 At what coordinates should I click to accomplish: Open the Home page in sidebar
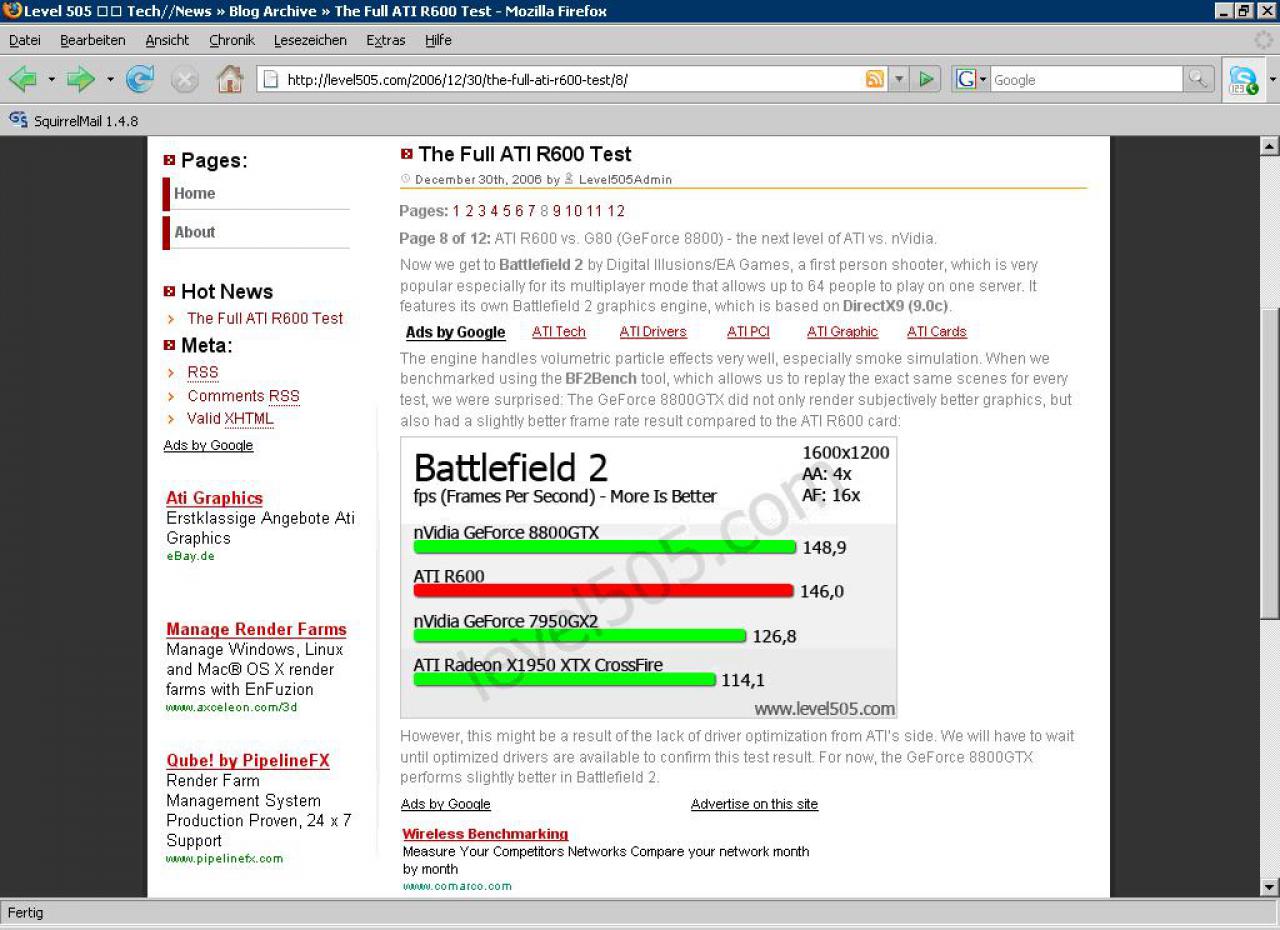[194, 193]
